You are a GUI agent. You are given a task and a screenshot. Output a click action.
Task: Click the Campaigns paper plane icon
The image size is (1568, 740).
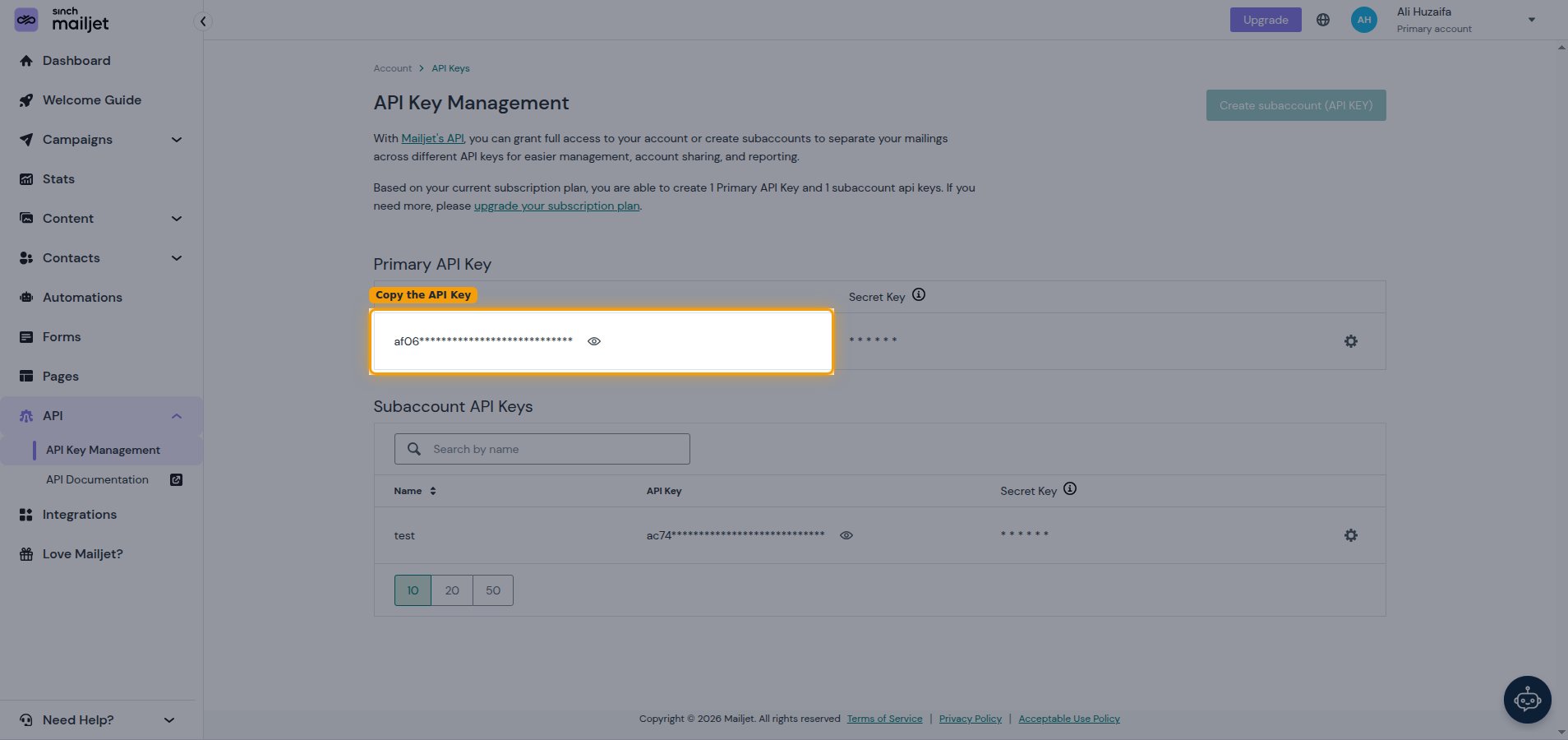pyautogui.click(x=26, y=140)
